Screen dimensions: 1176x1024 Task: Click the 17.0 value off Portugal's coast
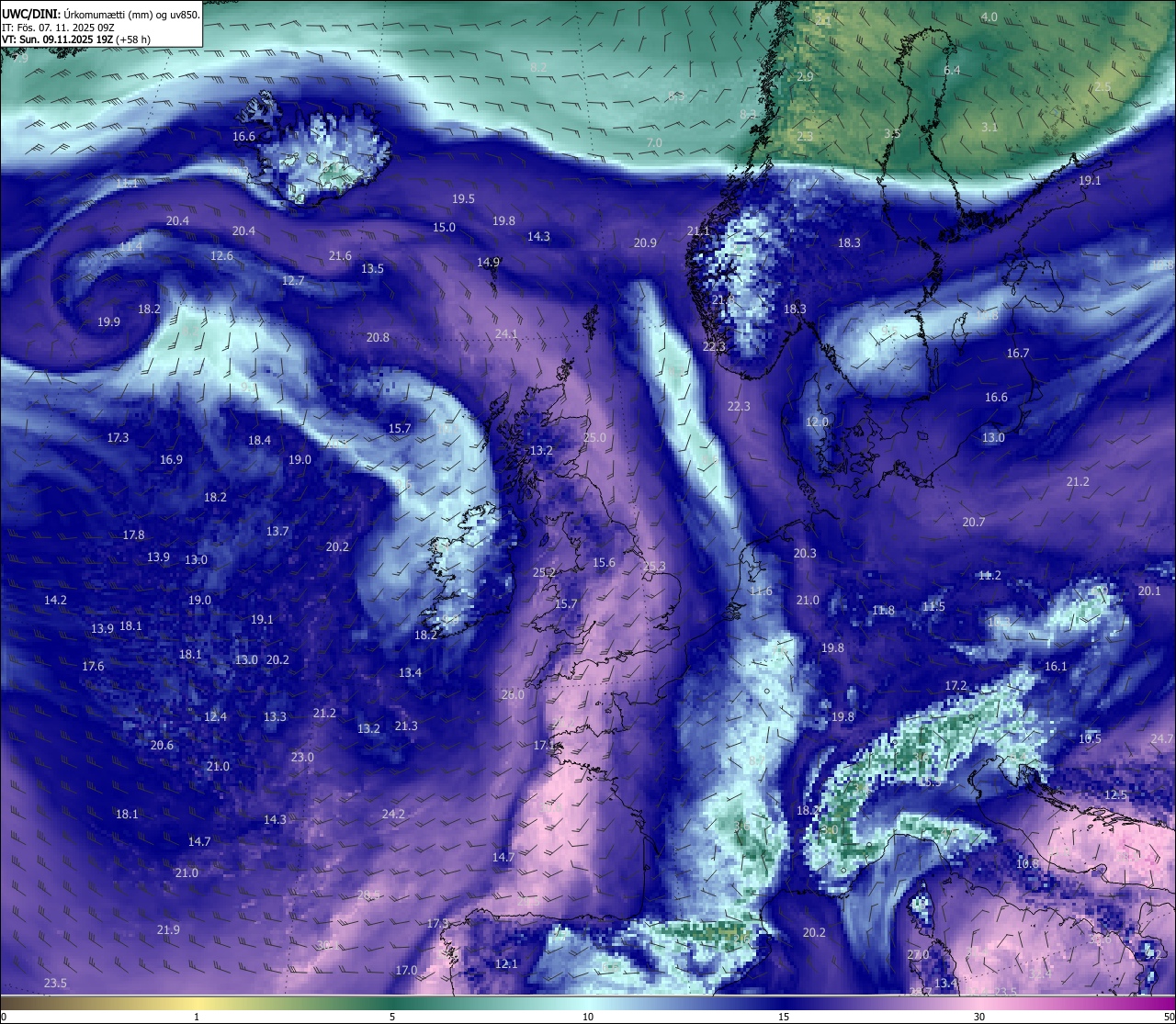click(x=406, y=970)
